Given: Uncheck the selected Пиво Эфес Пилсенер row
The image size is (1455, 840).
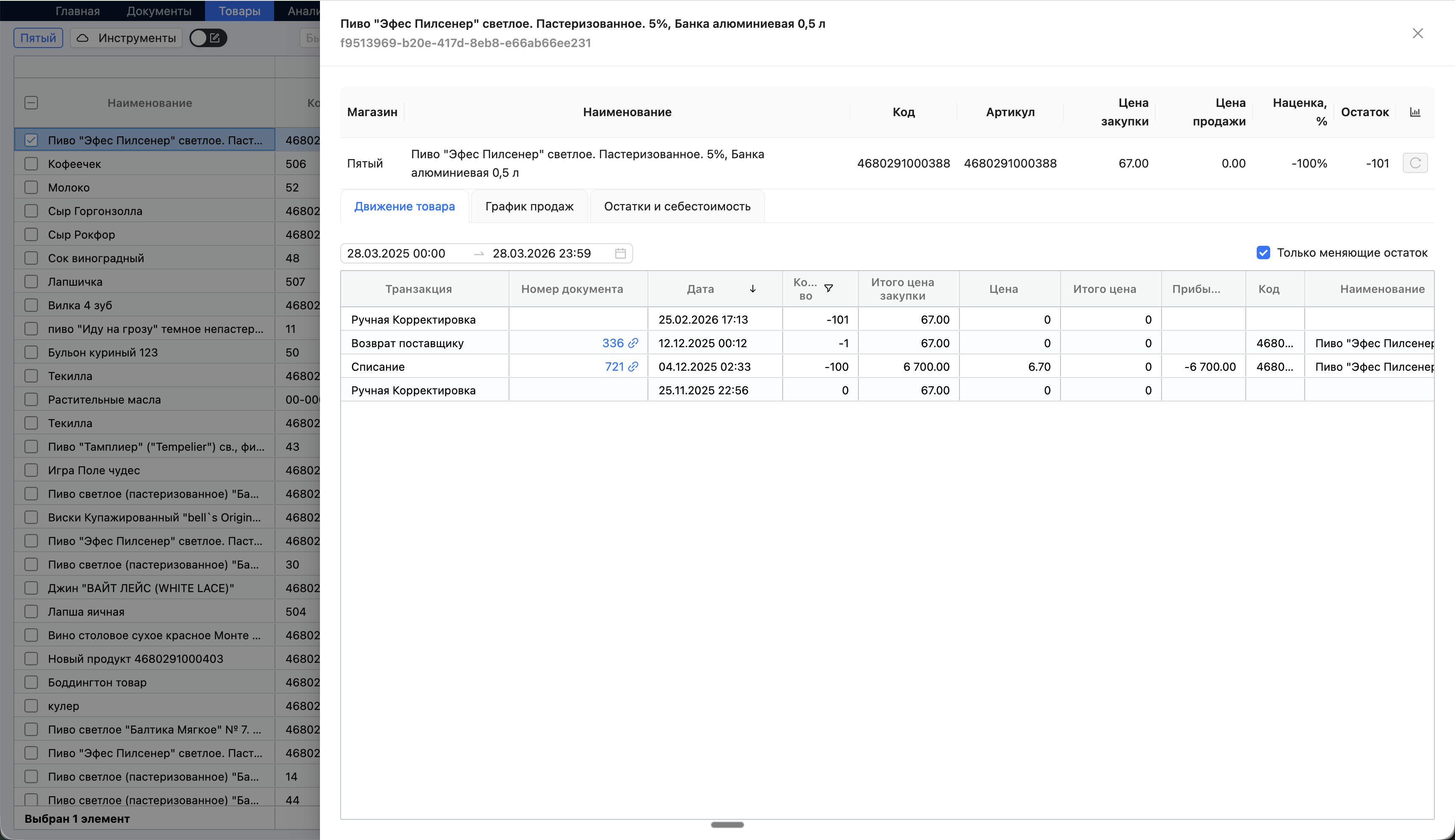Looking at the screenshot, I should coord(31,140).
